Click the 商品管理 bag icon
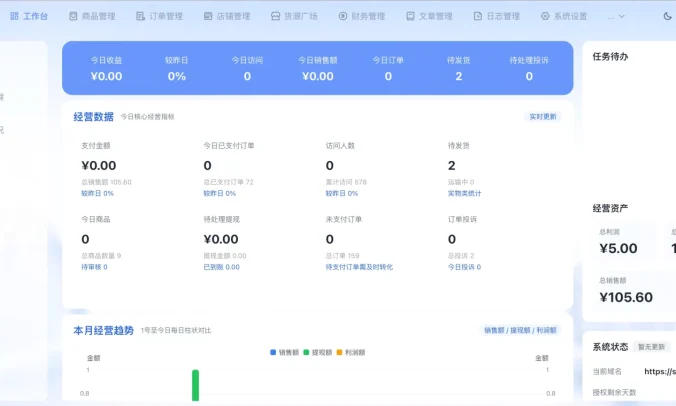The width and height of the screenshot is (676, 406). pyautogui.click(x=73, y=16)
